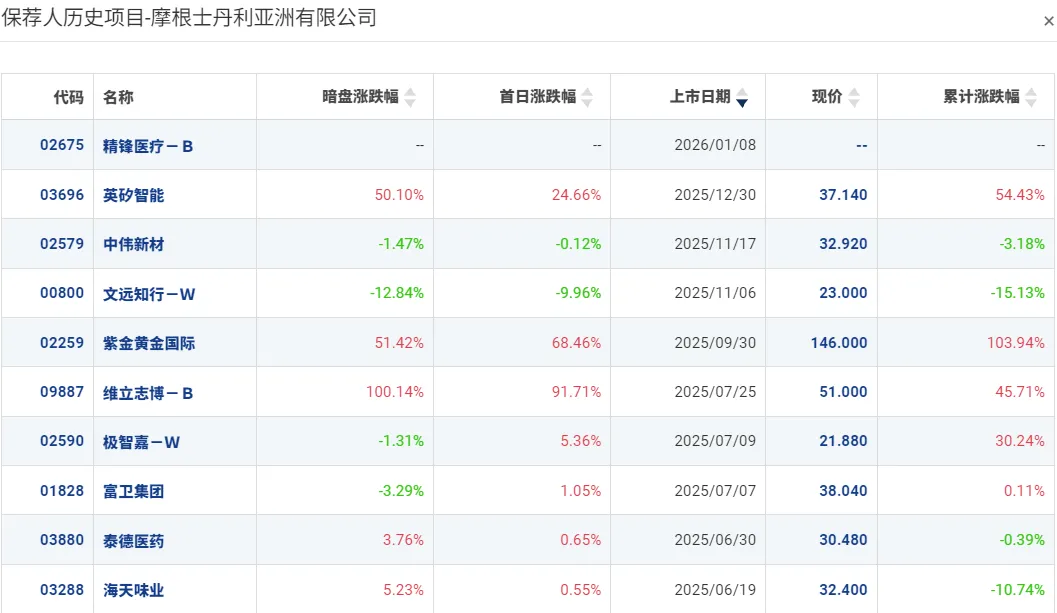Select the 91.71% first-day change cell

[x=576, y=392]
